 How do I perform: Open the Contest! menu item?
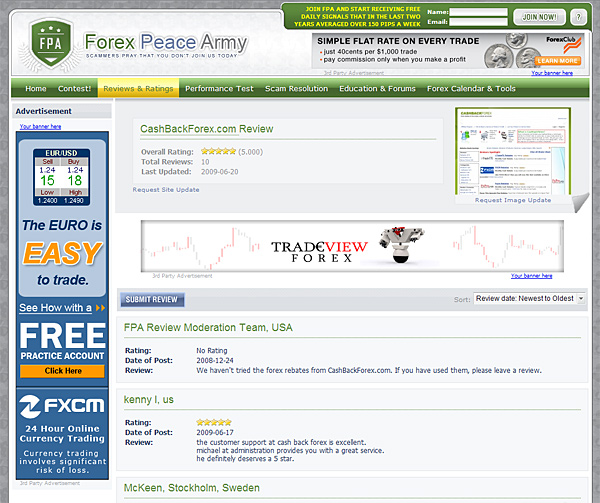[x=74, y=89]
